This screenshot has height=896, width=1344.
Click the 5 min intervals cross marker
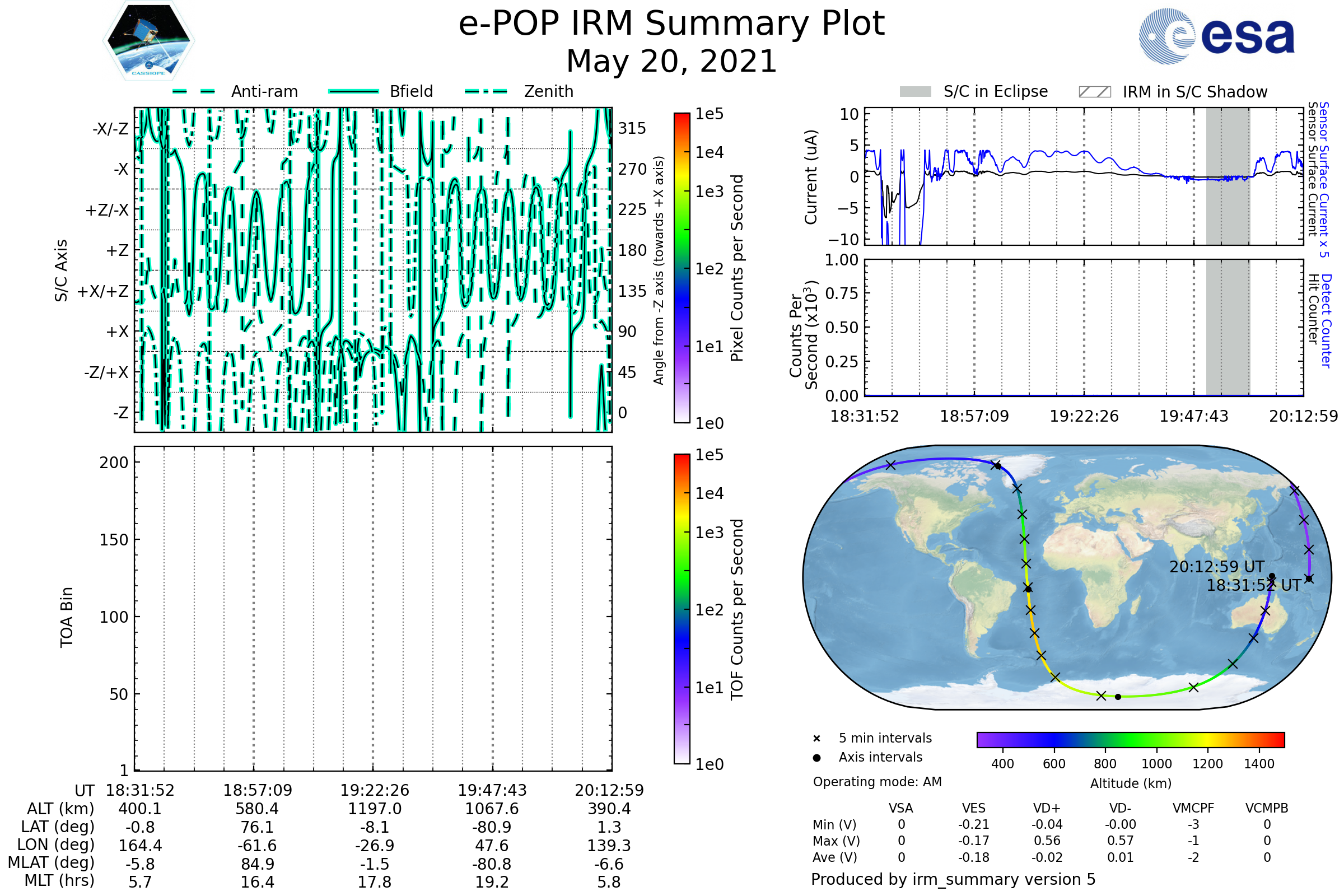pos(816,739)
